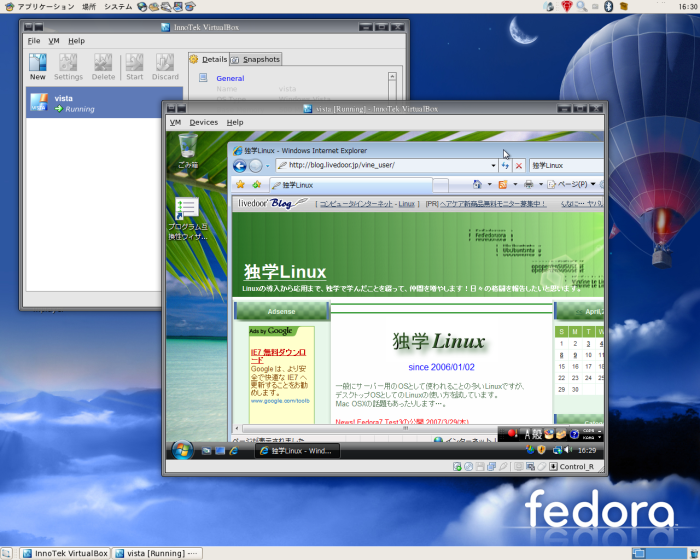Open the VM menu in vista window
The height and width of the screenshot is (560, 700).
pyautogui.click(x=175, y=122)
